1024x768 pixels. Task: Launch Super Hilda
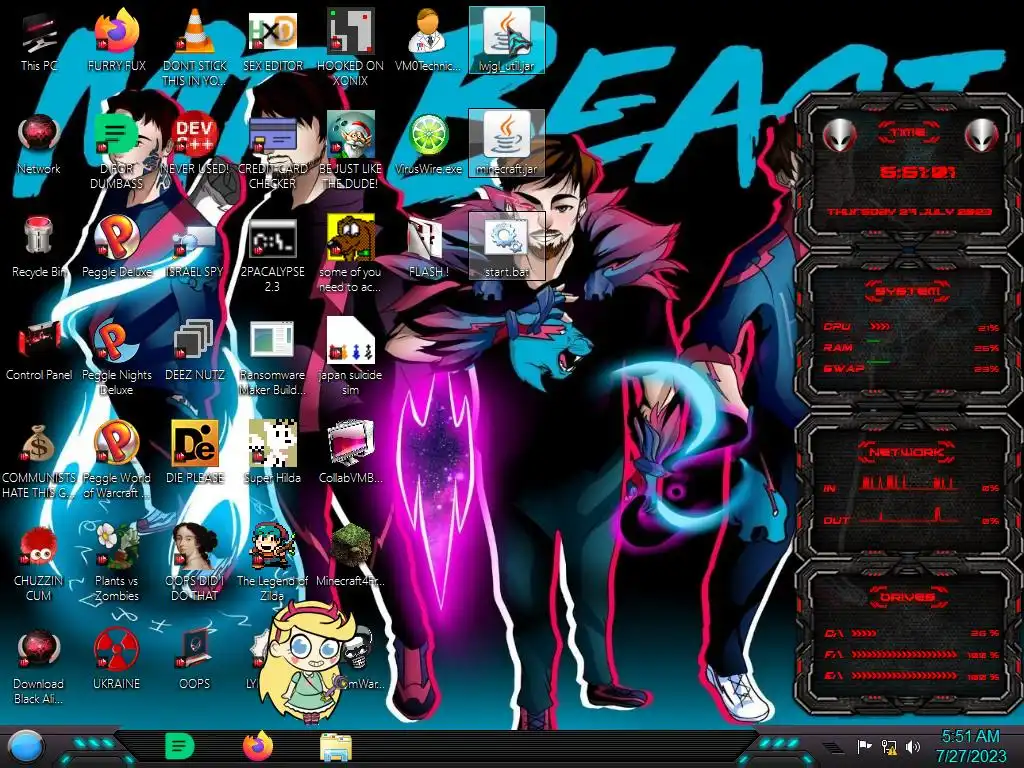tap(272, 452)
